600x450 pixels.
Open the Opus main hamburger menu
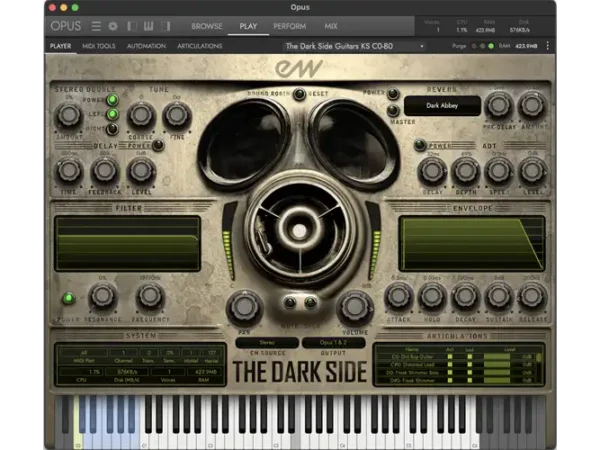tap(96, 26)
